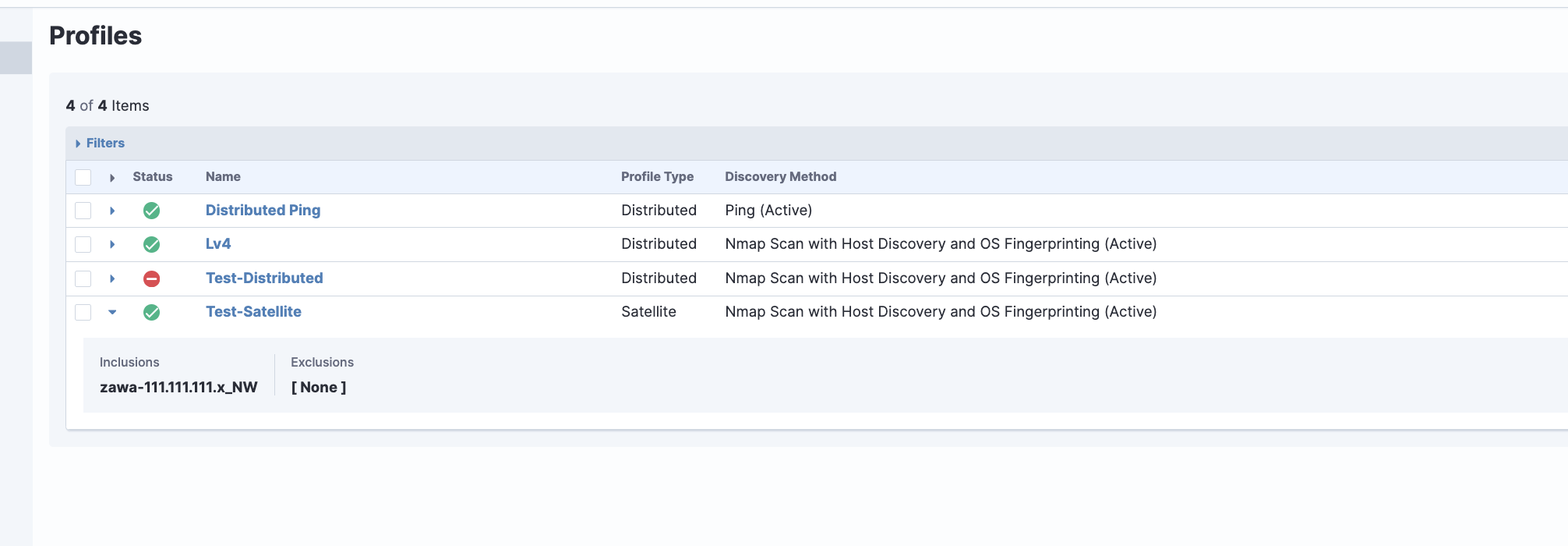Tick the Test-Satellite row checkbox

click(x=83, y=313)
